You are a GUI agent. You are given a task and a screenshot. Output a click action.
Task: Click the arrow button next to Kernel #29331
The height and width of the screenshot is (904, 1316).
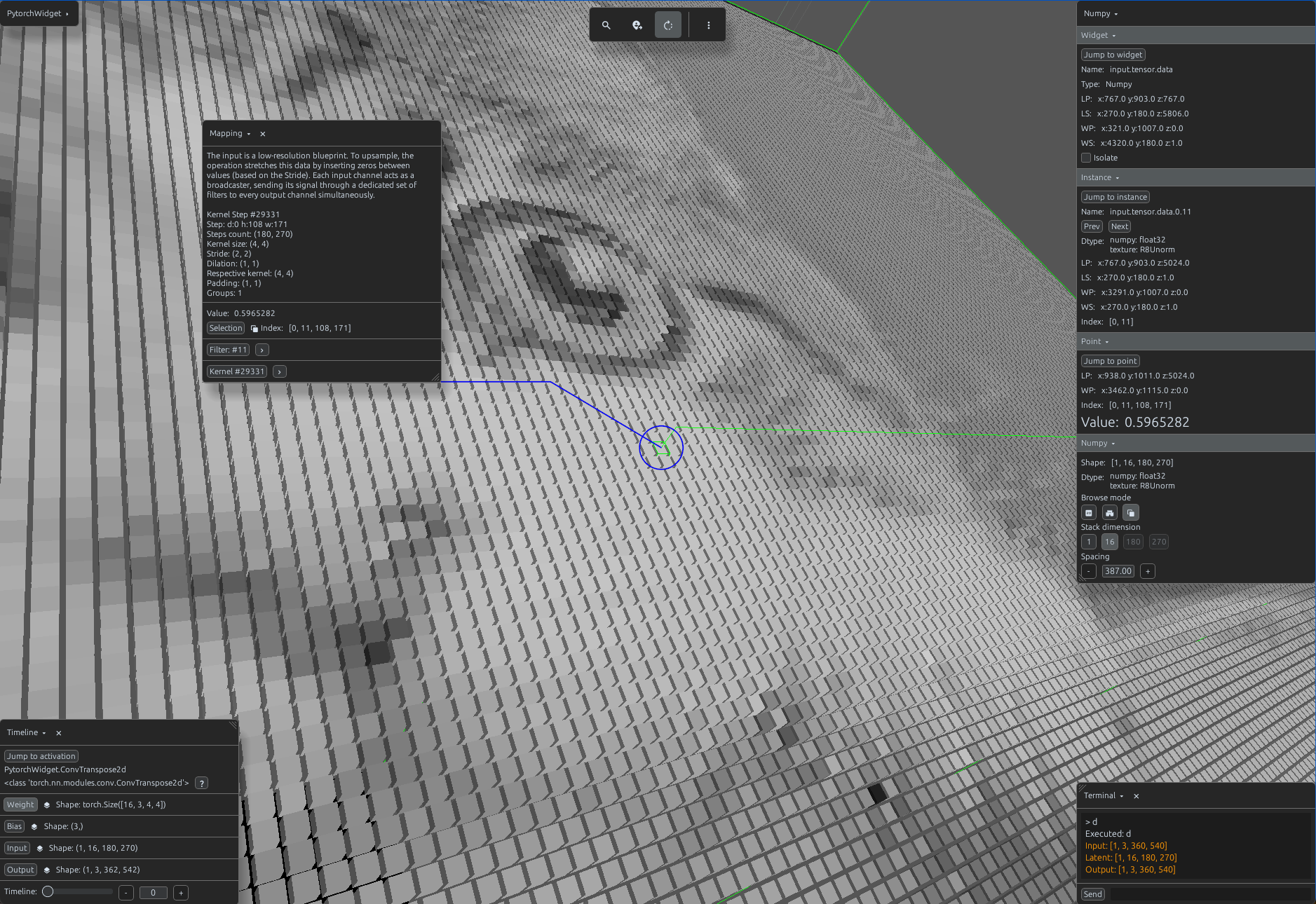click(x=280, y=371)
